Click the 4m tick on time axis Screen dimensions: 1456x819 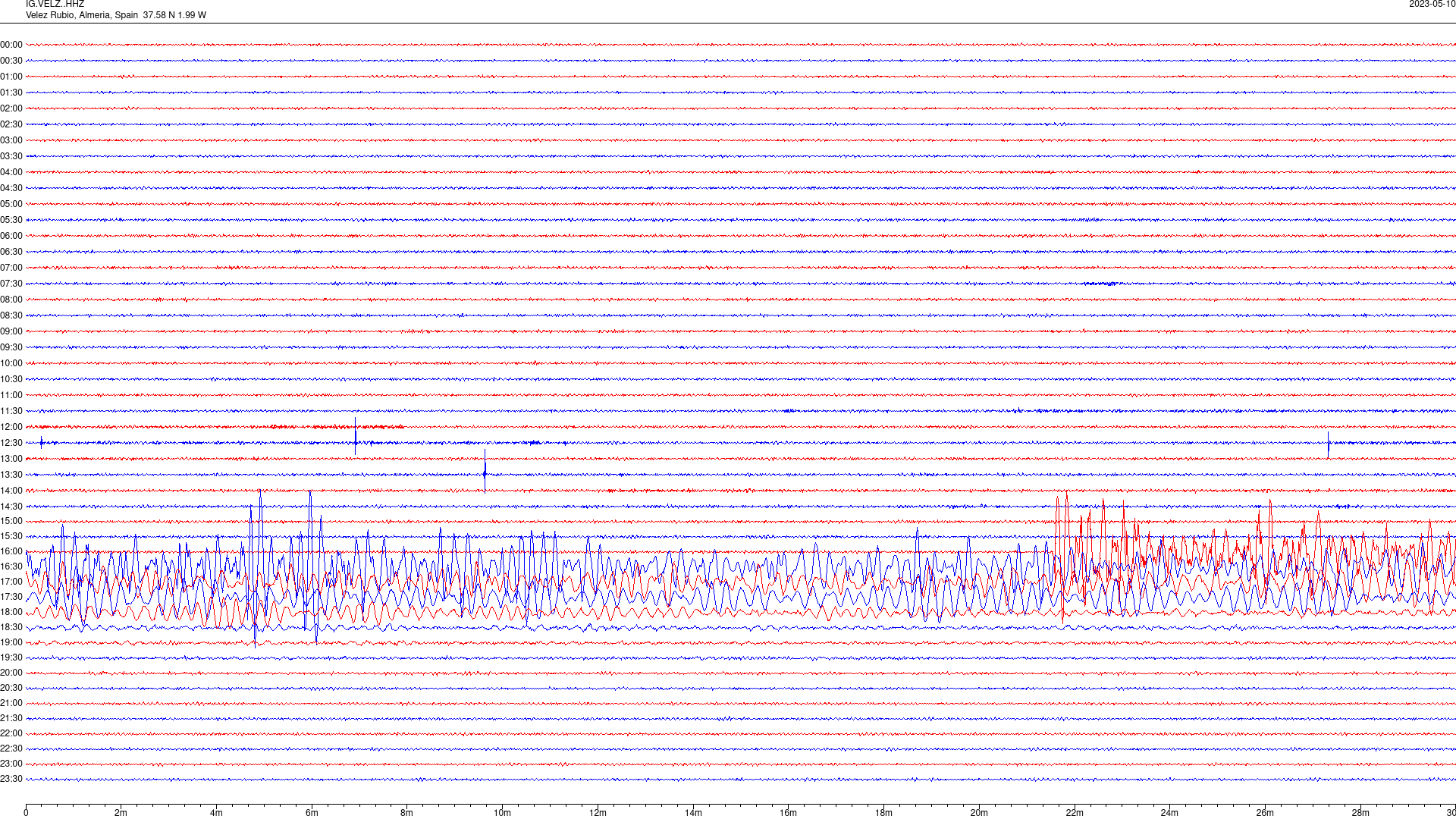216,813
